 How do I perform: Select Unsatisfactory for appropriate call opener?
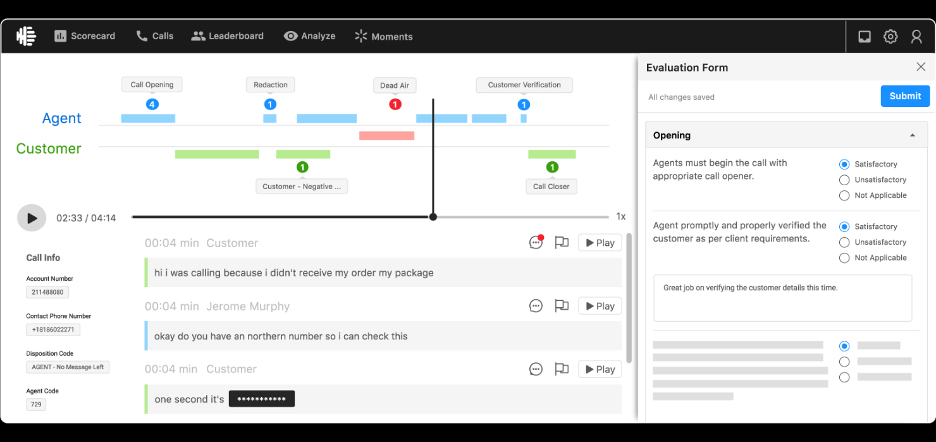(844, 180)
